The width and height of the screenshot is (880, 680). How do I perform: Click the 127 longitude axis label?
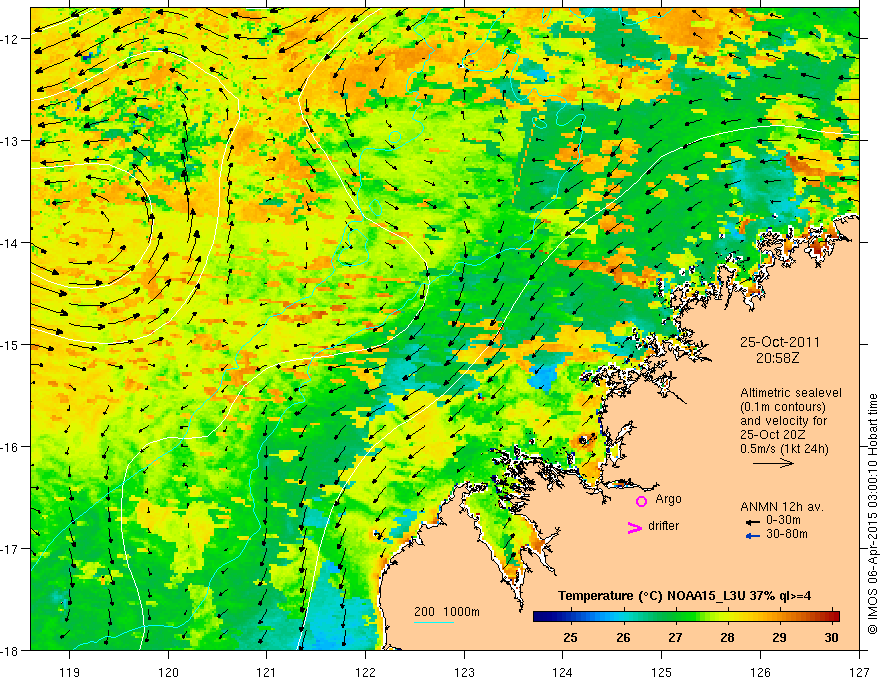click(x=859, y=673)
